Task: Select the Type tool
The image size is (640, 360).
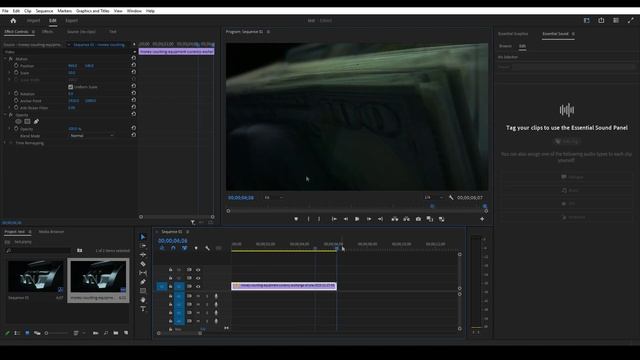Action: click(143, 309)
